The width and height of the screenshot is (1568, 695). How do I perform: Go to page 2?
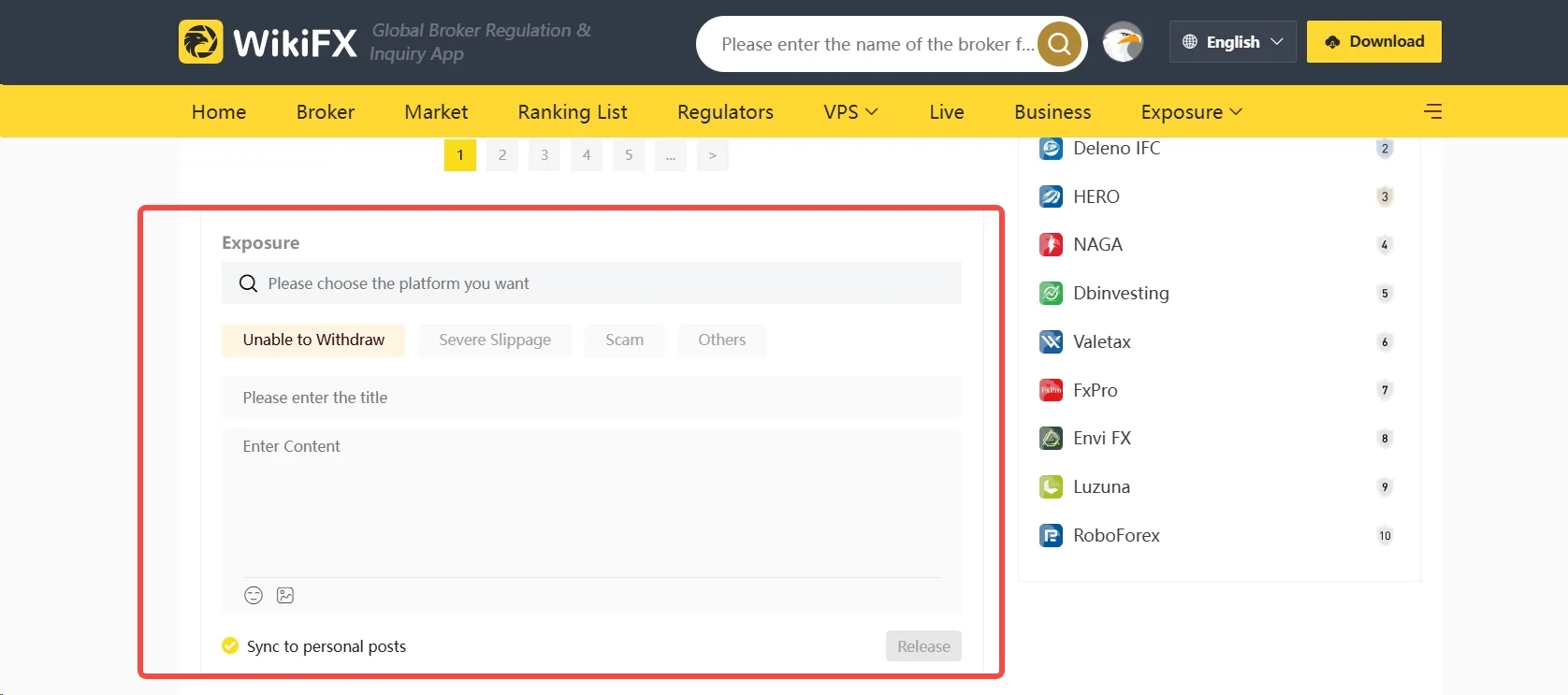tap(502, 155)
